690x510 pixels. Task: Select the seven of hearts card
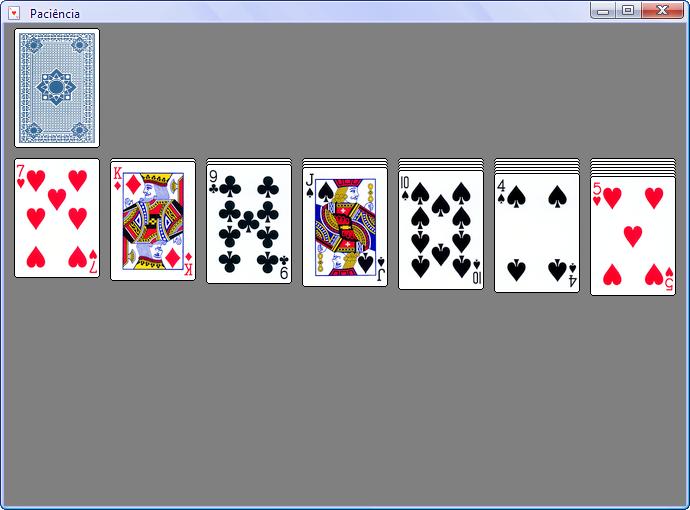point(57,218)
